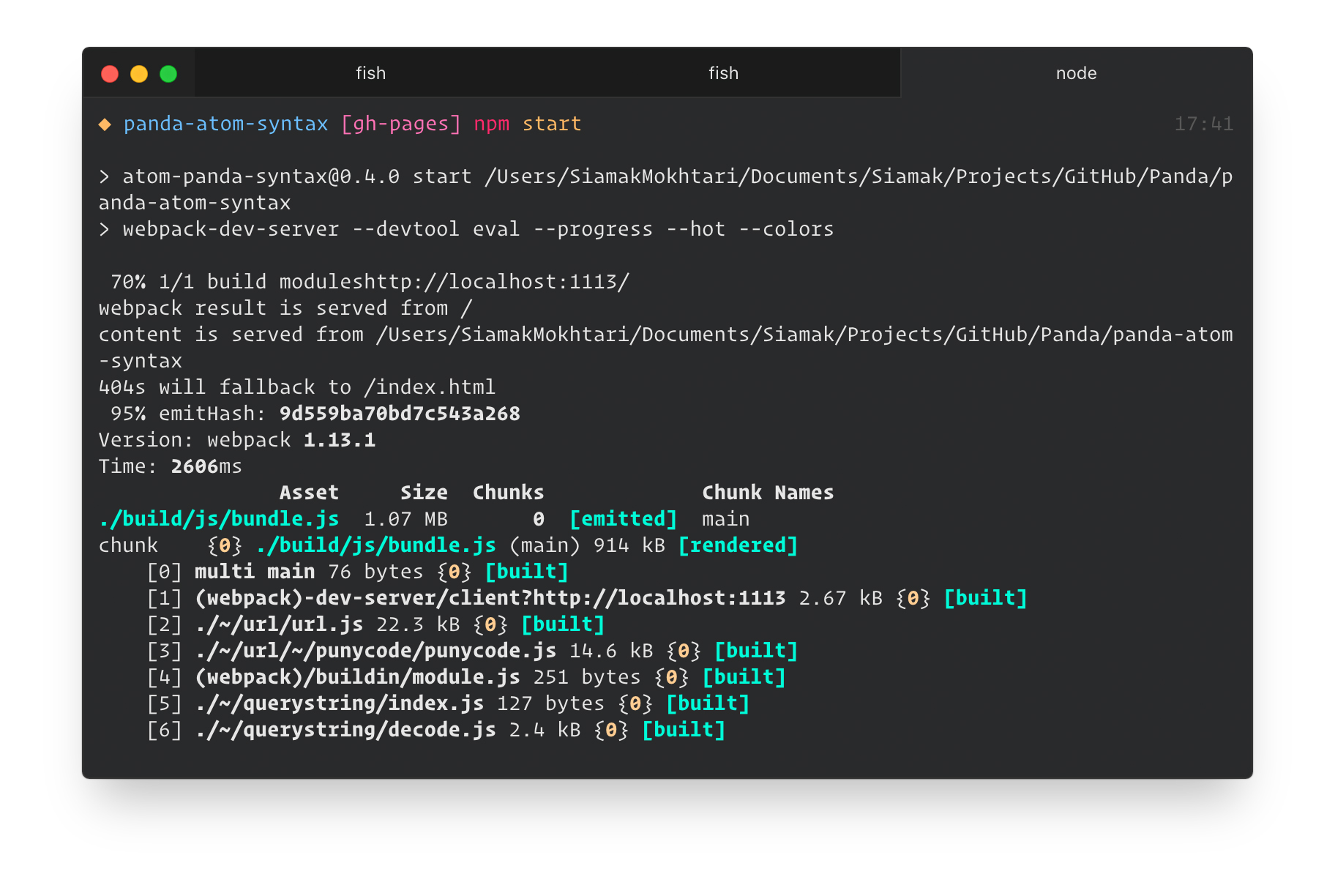Screen dimensions: 1335x896
Task: Click the Chunks column header
Action: pyautogui.click(x=509, y=493)
